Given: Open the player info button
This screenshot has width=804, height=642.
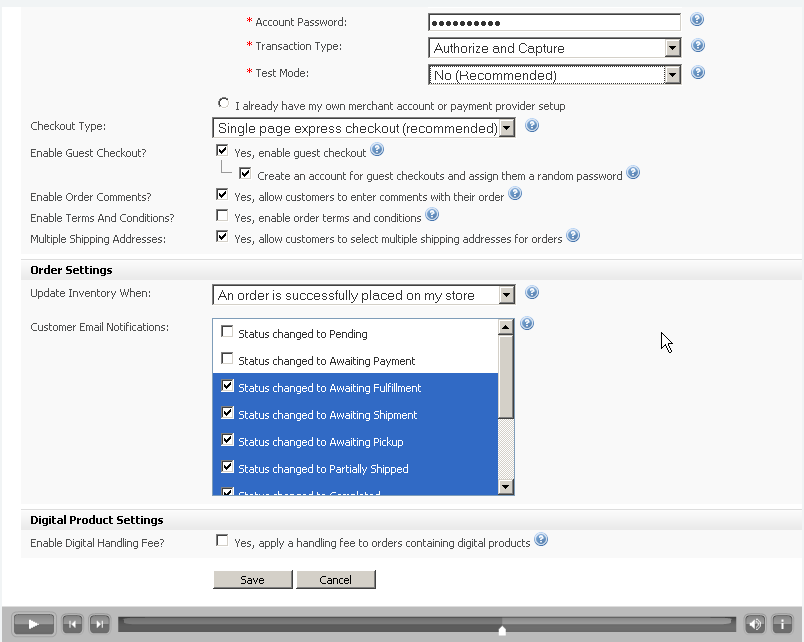Looking at the screenshot, I should 782,624.
